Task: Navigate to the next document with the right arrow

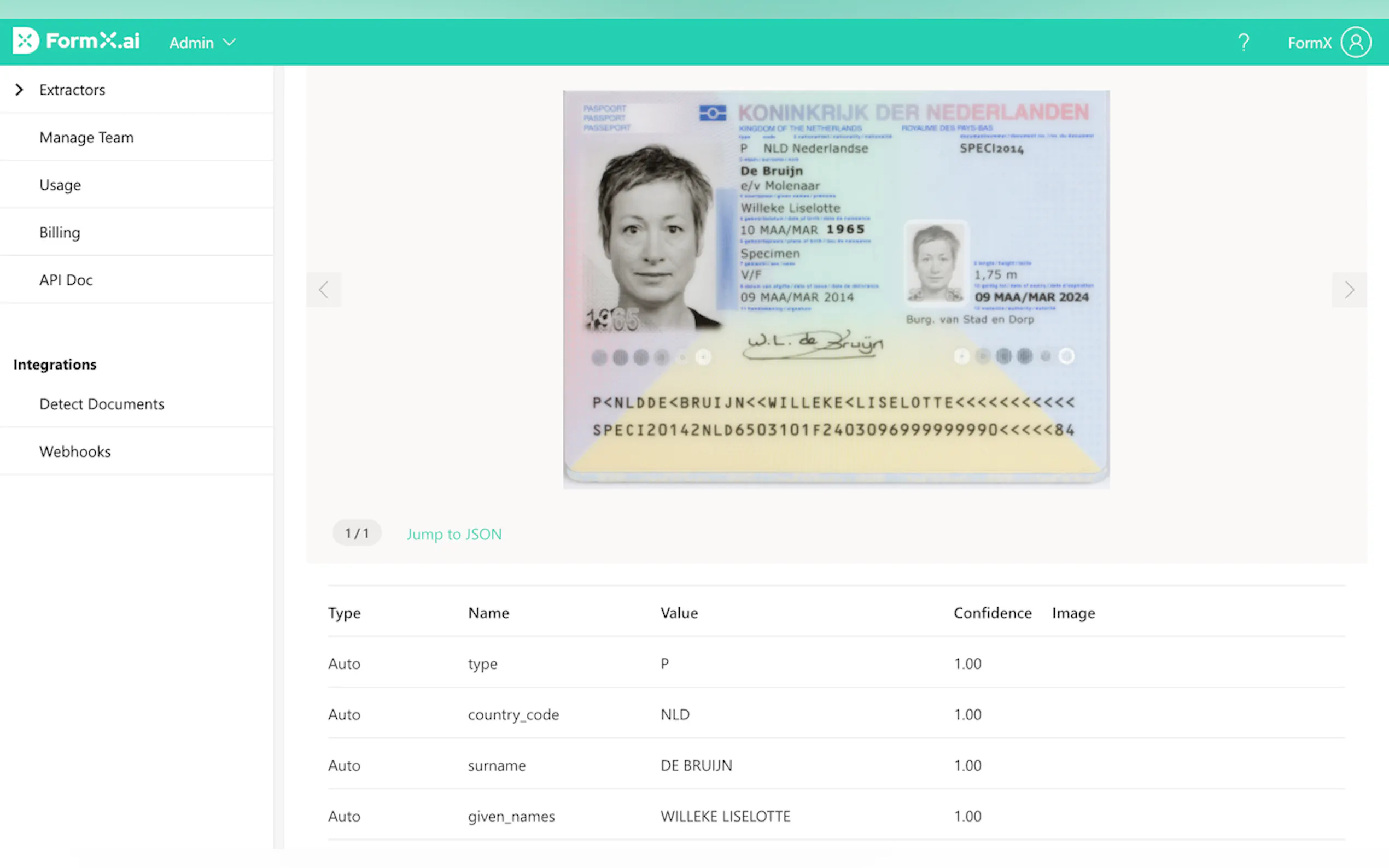Action: point(1349,289)
